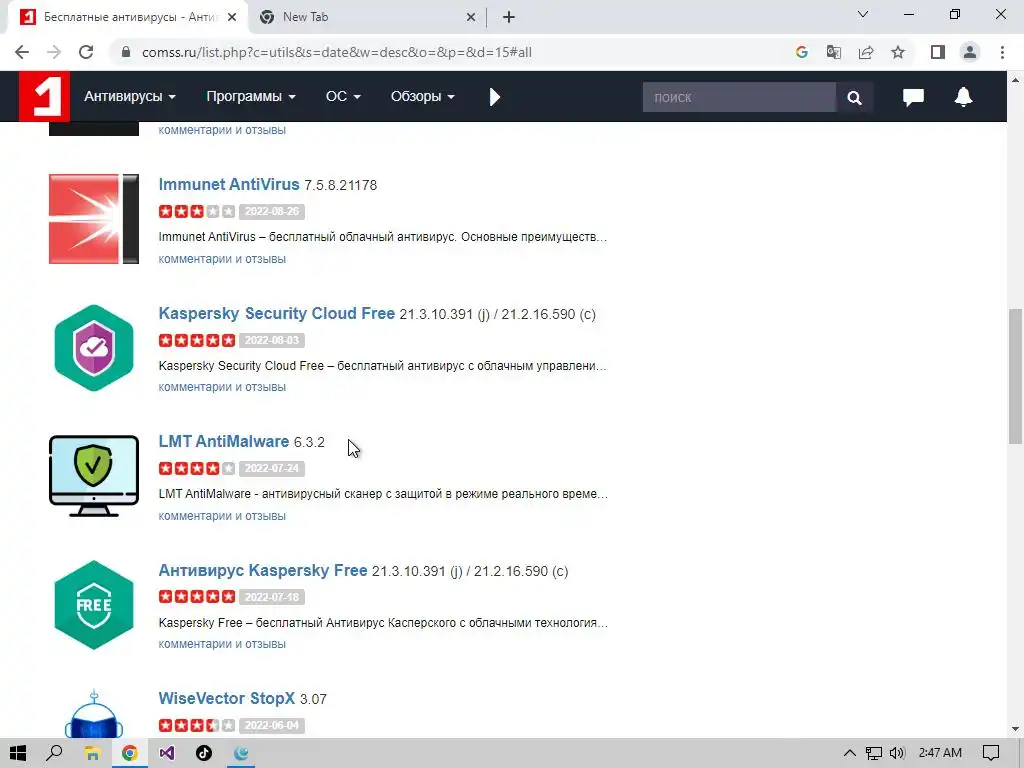Viewport: 1024px width, 768px height.
Task: Click the red Comss site logo
Action: click(x=44, y=97)
